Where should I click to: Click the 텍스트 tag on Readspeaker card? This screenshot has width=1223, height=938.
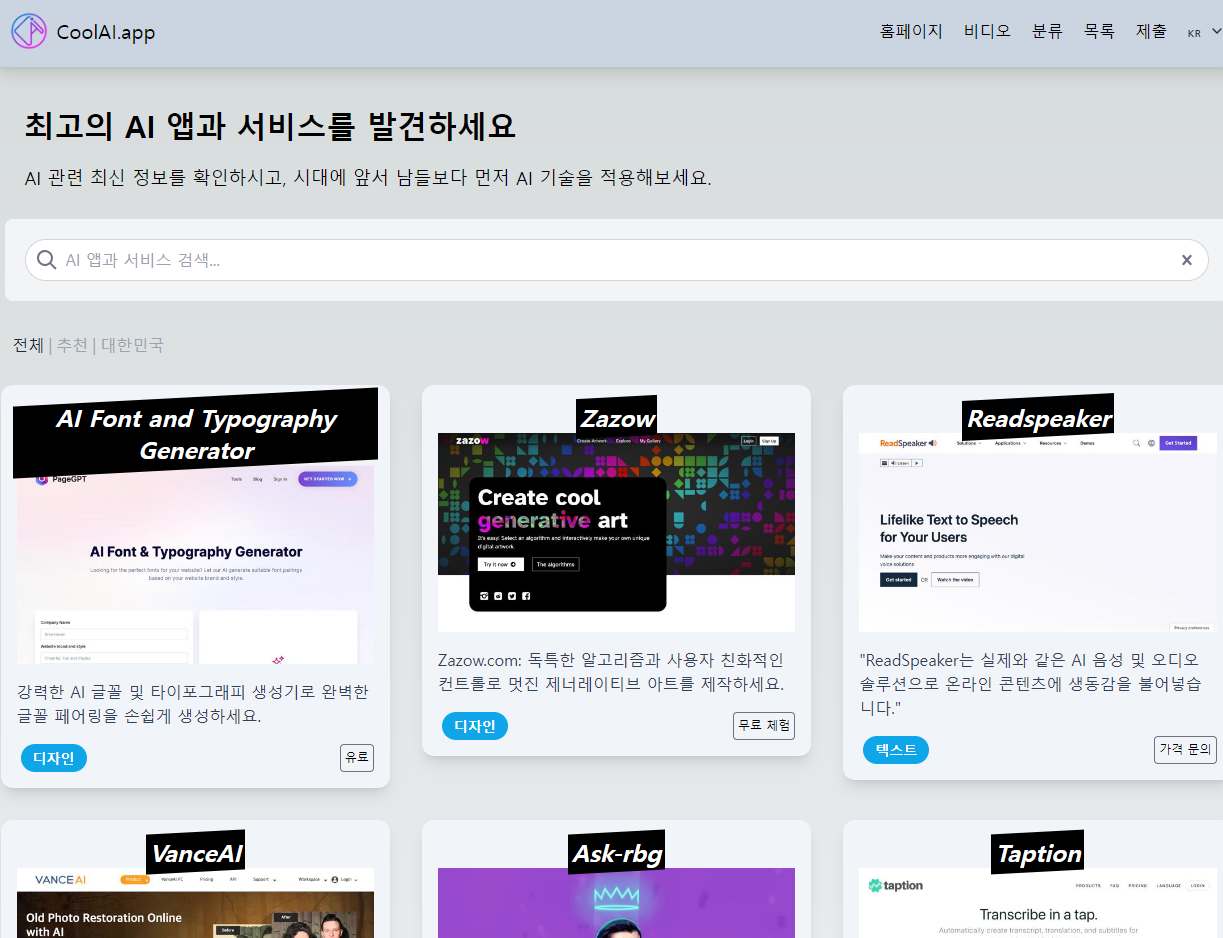tap(896, 750)
